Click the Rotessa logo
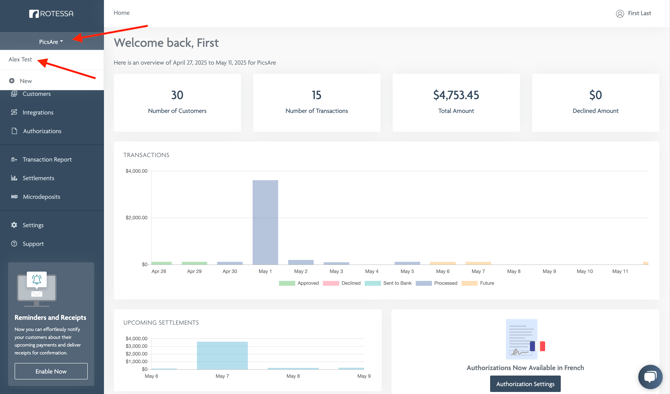This screenshot has height=394, width=670. [51, 14]
